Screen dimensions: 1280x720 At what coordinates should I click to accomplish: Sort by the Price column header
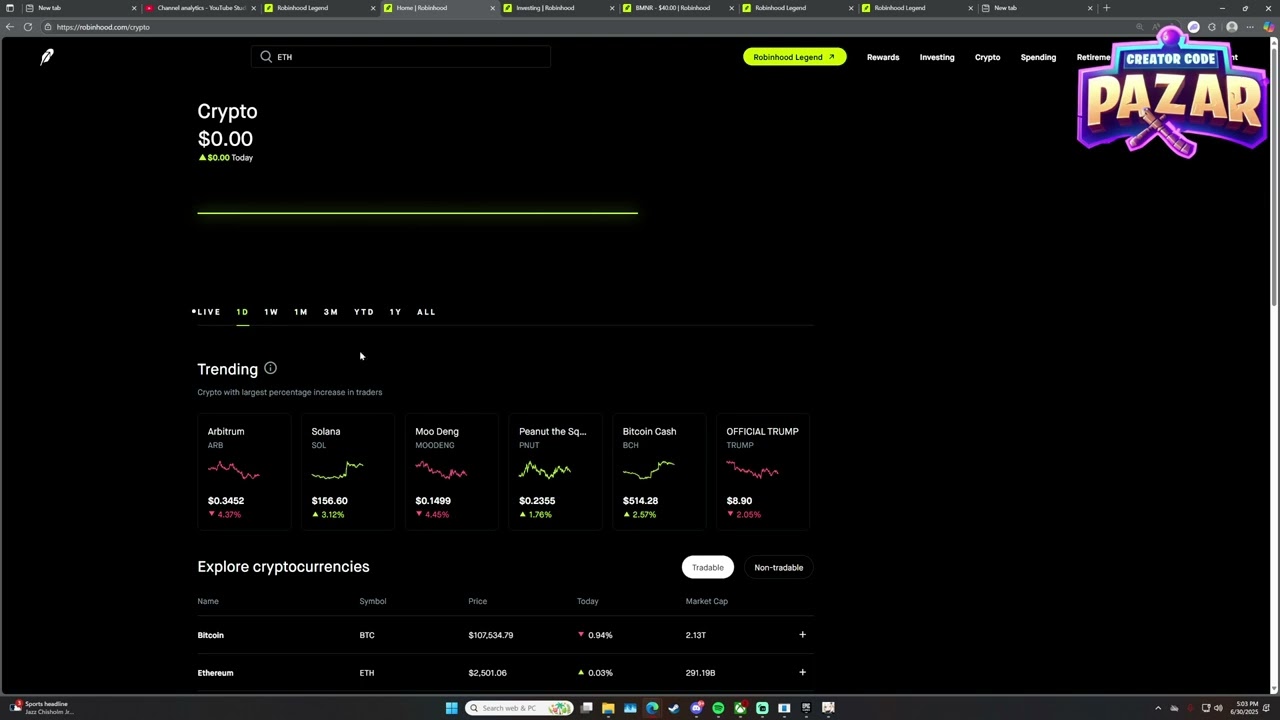click(x=477, y=601)
